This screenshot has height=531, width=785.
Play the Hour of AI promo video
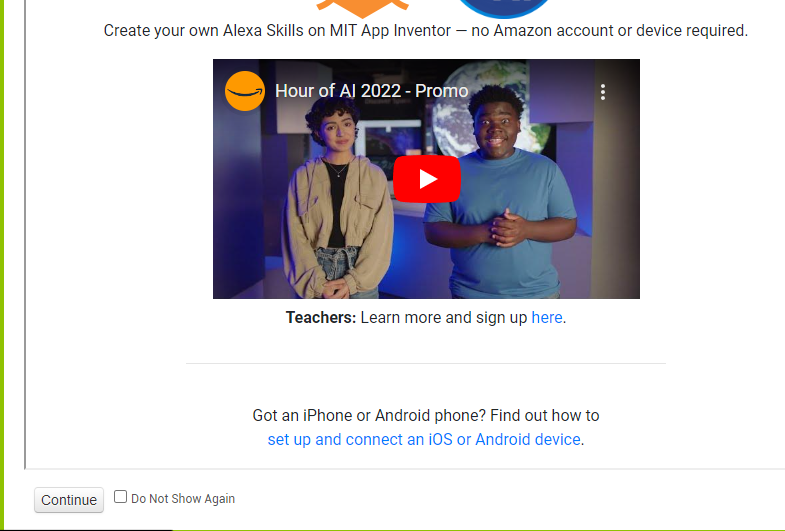pyautogui.click(x=427, y=179)
